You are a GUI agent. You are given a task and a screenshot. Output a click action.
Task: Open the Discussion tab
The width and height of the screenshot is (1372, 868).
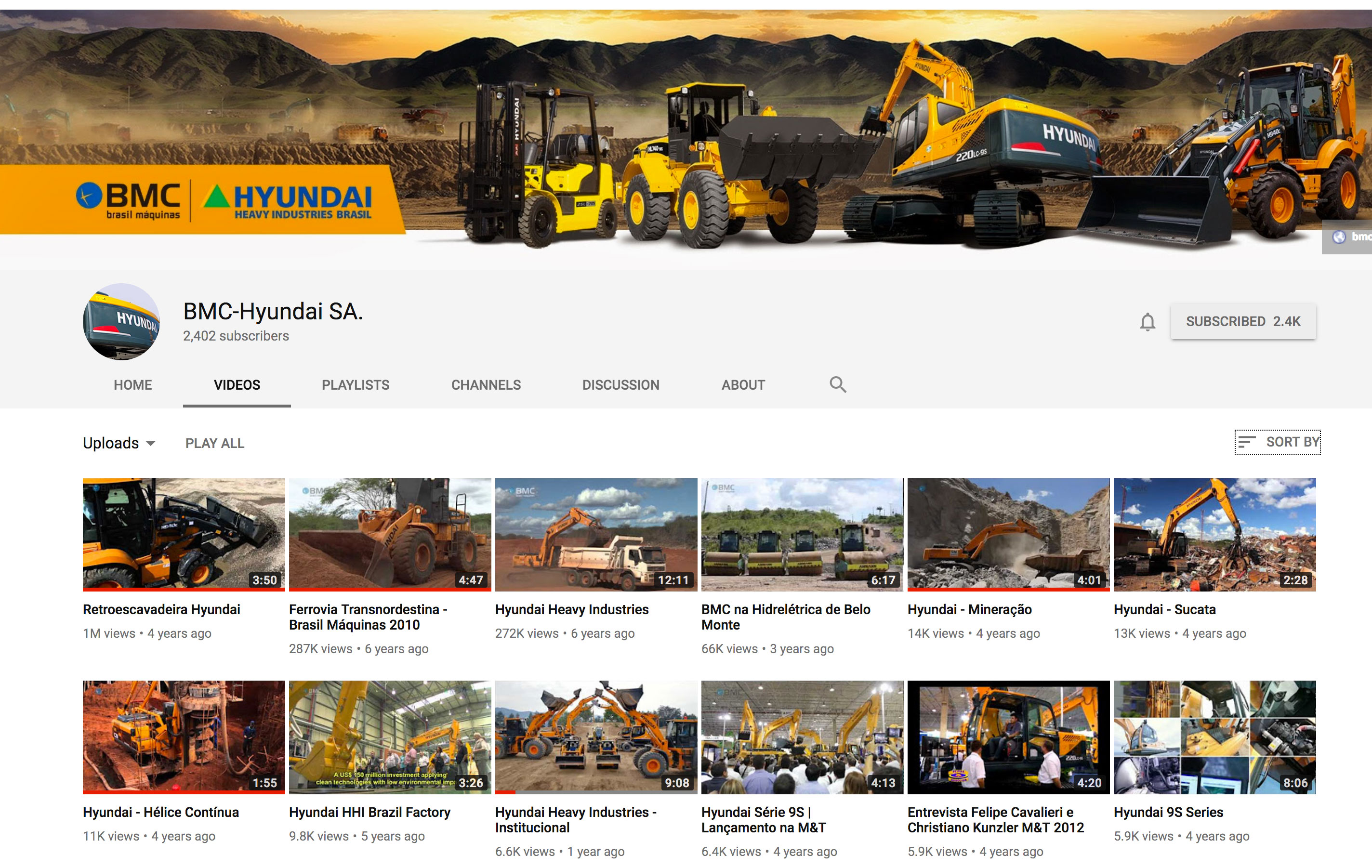click(x=621, y=385)
